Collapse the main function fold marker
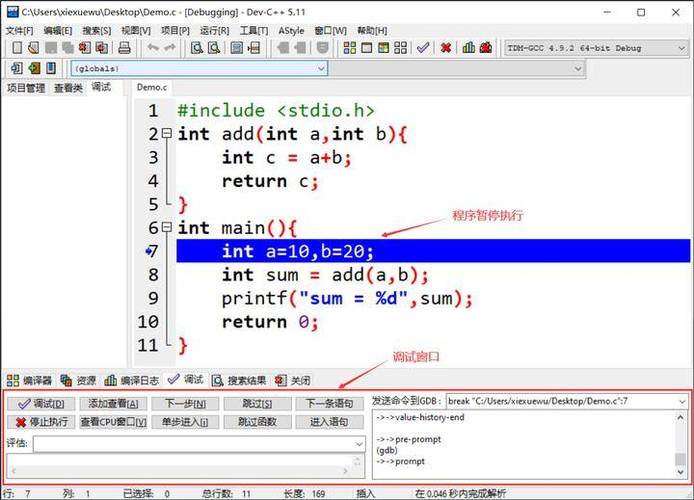 coord(167,229)
